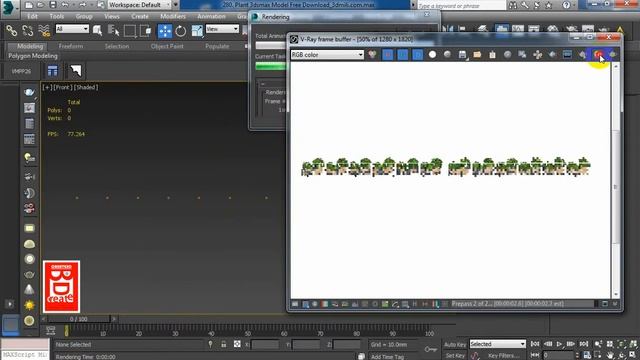Click the Set Key button
640x360 pixels.
click(455, 356)
